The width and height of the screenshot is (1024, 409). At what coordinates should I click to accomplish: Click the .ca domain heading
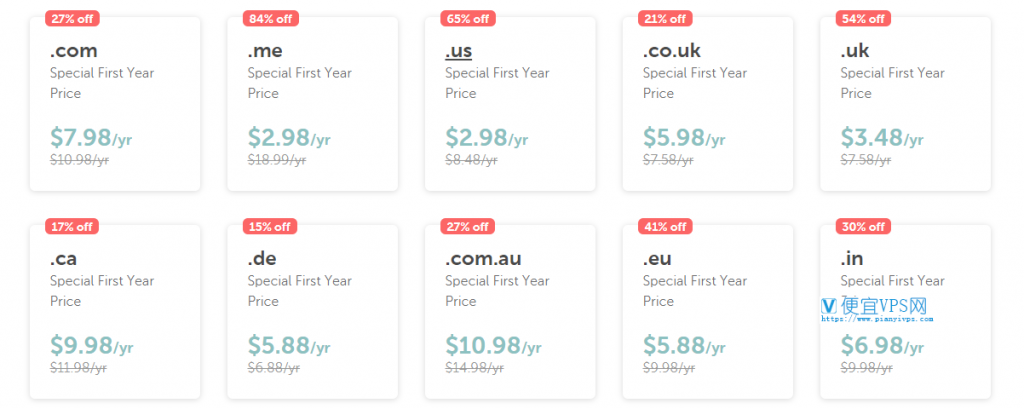click(x=63, y=259)
